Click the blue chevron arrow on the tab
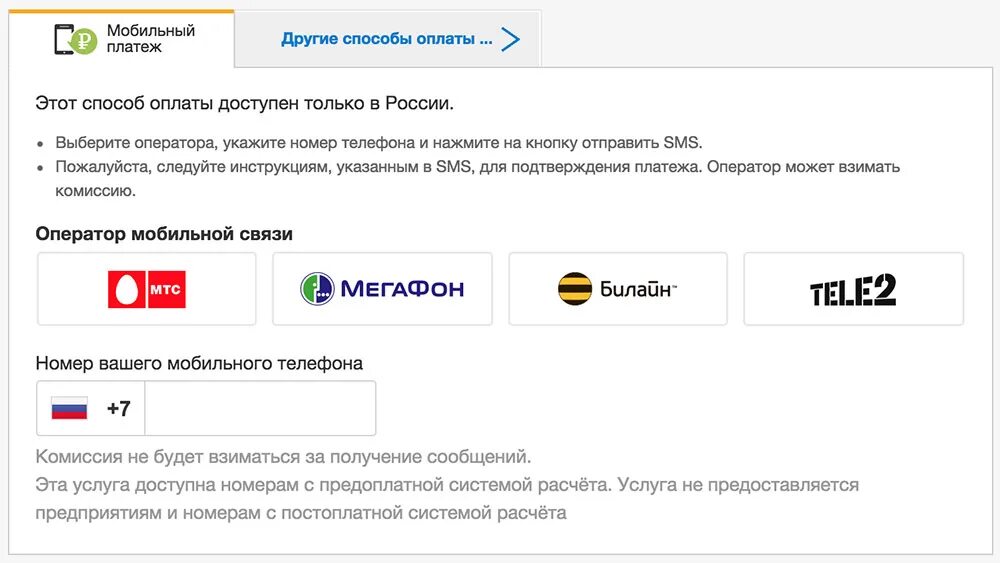Screen dimensions: 1000x563 pyautogui.click(x=511, y=40)
